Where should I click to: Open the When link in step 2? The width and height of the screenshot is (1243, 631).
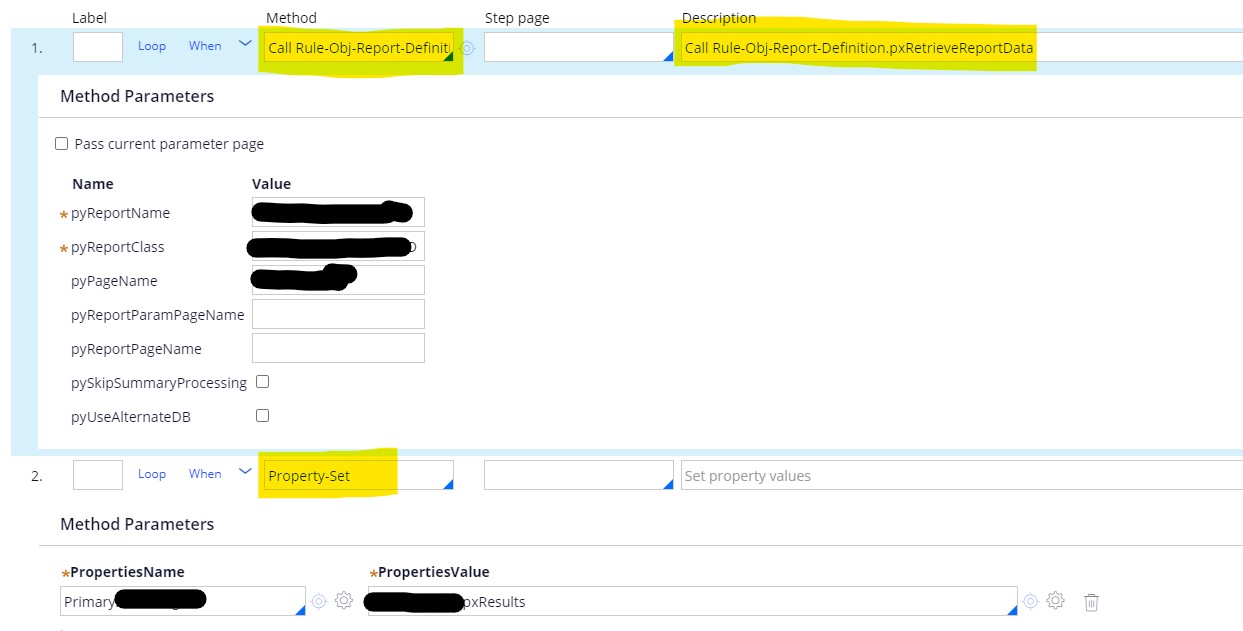205,474
